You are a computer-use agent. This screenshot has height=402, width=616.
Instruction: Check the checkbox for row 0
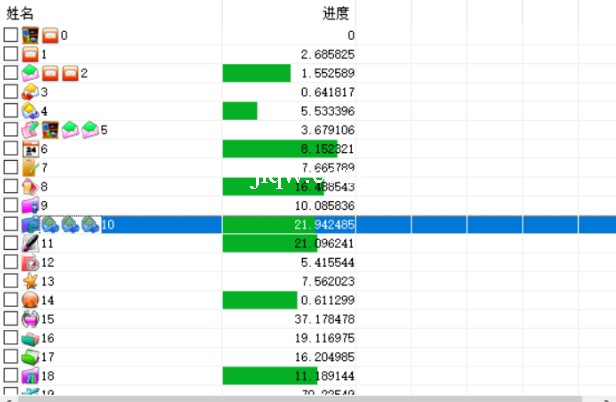tap(10, 35)
